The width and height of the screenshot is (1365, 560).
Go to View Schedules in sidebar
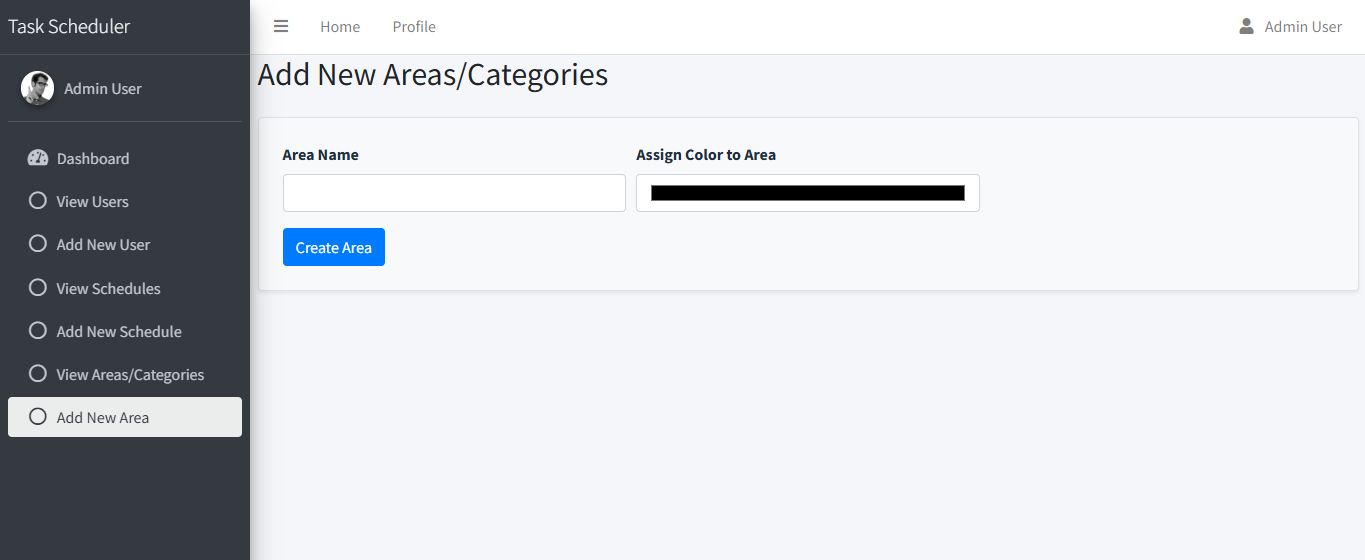coord(108,288)
